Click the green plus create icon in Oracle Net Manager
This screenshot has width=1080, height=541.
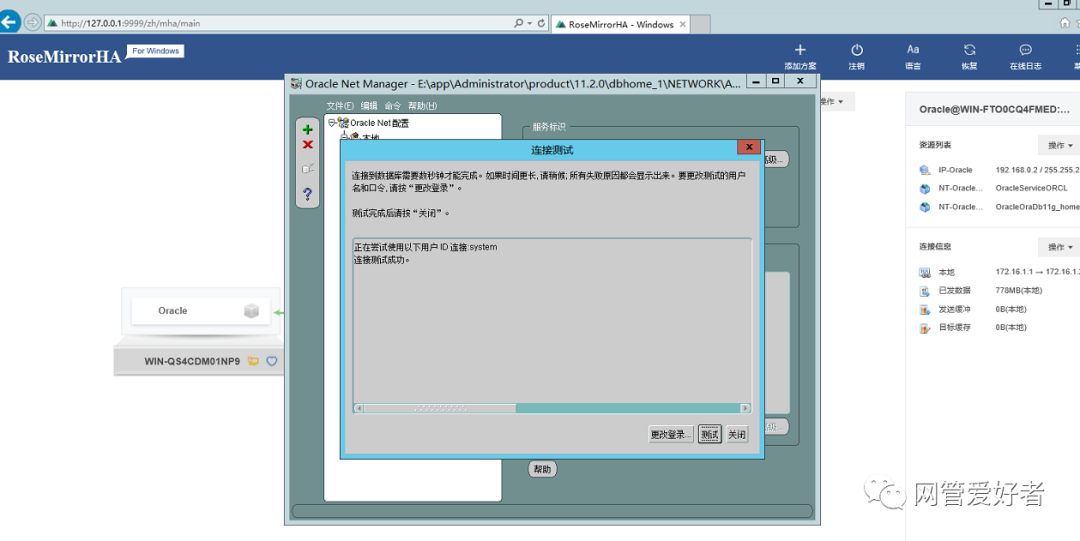coord(307,130)
